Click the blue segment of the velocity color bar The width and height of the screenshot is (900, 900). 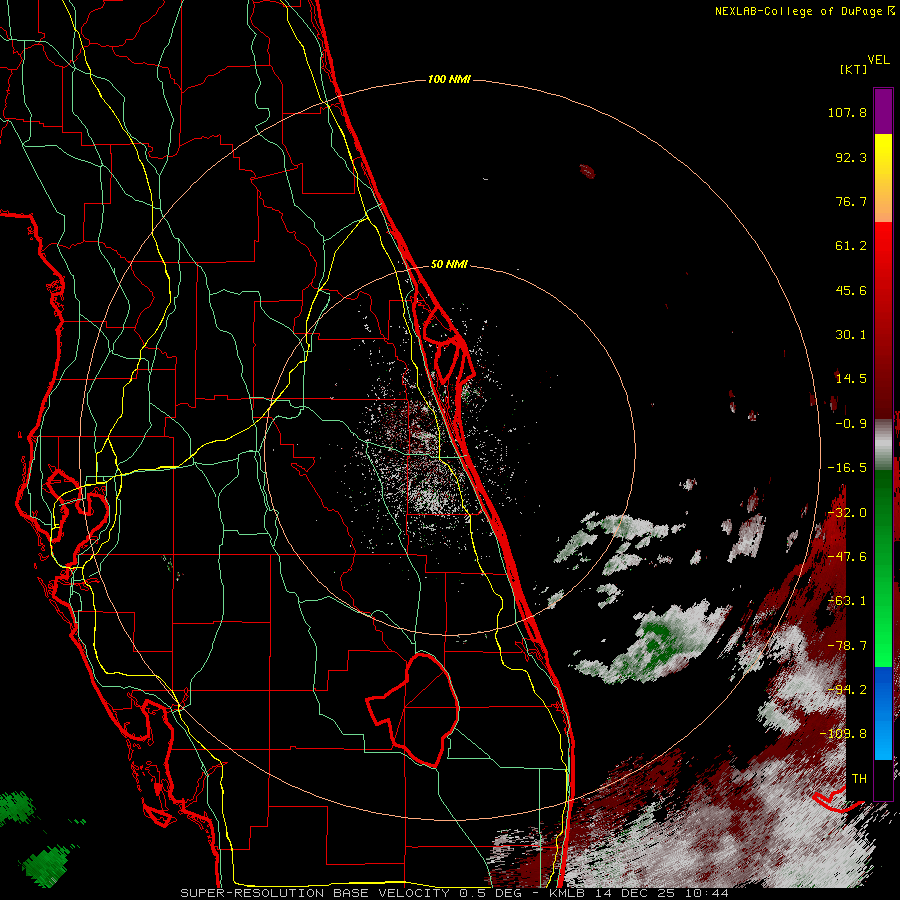click(x=883, y=713)
